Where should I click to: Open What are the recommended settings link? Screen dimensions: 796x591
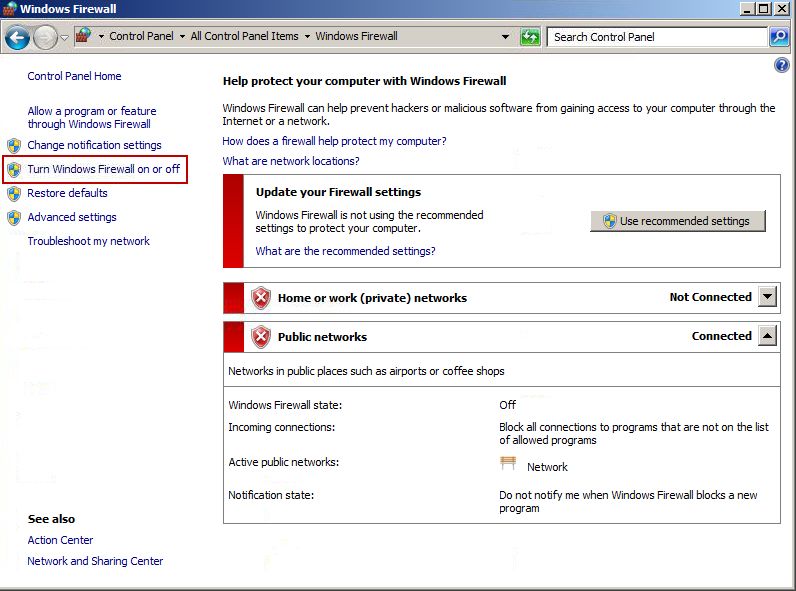[x=345, y=251]
